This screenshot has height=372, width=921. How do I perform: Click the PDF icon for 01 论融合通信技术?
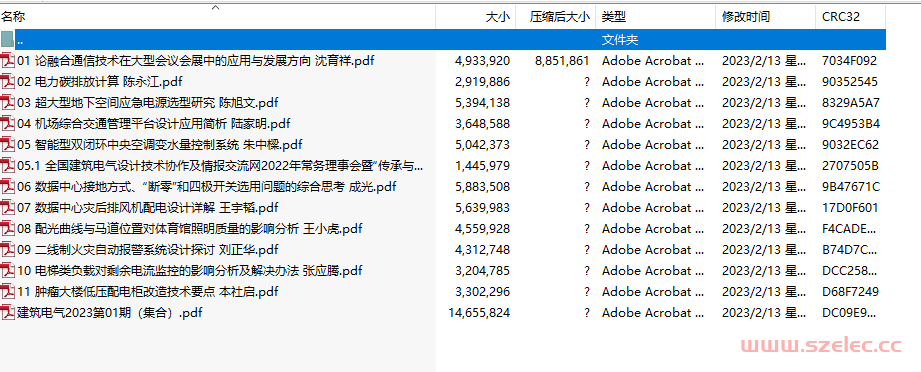click(x=8, y=61)
